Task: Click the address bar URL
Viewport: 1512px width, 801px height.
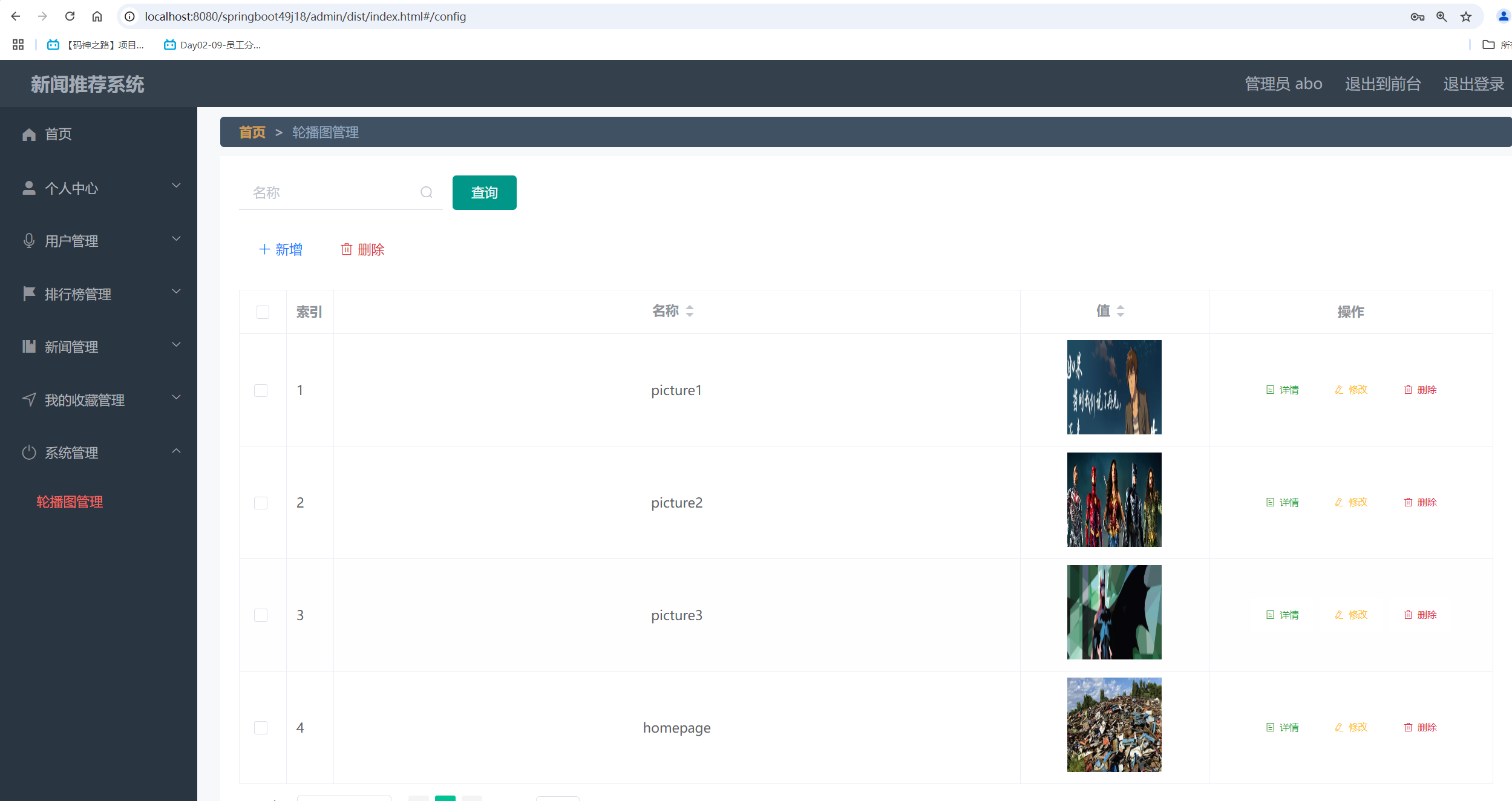Action: (306, 16)
